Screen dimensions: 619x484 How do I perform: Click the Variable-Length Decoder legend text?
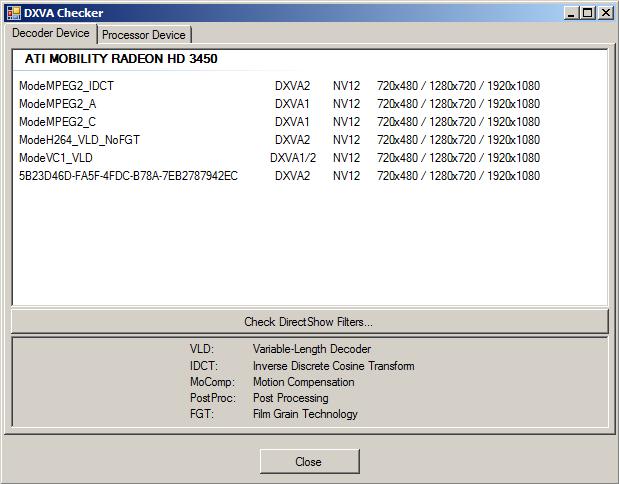tap(311, 349)
